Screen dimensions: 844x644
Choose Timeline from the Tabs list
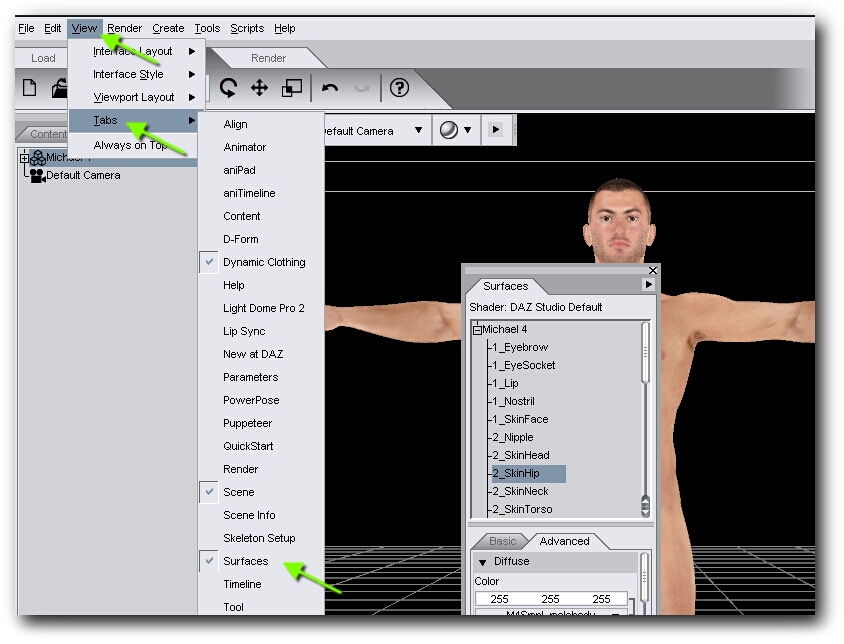[262, 584]
